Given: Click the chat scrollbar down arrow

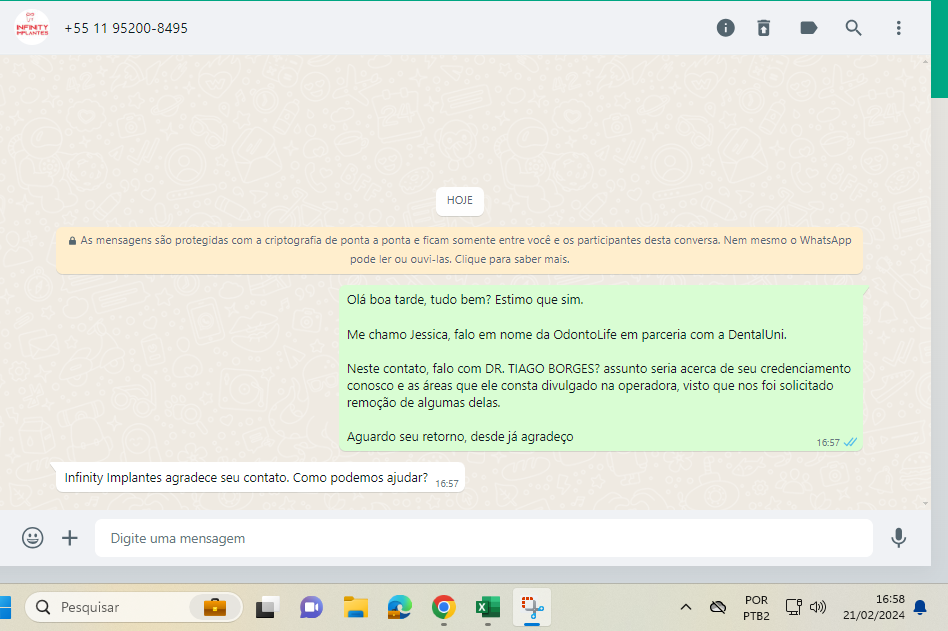Looking at the screenshot, I should click(925, 503).
